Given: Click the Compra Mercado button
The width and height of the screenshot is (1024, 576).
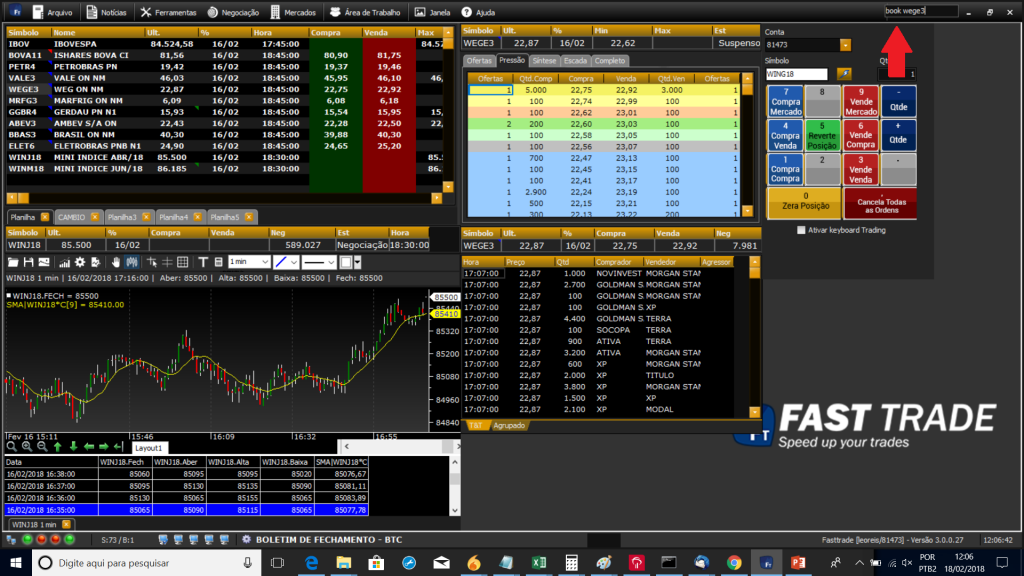Looking at the screenshot, I should 785,102.
